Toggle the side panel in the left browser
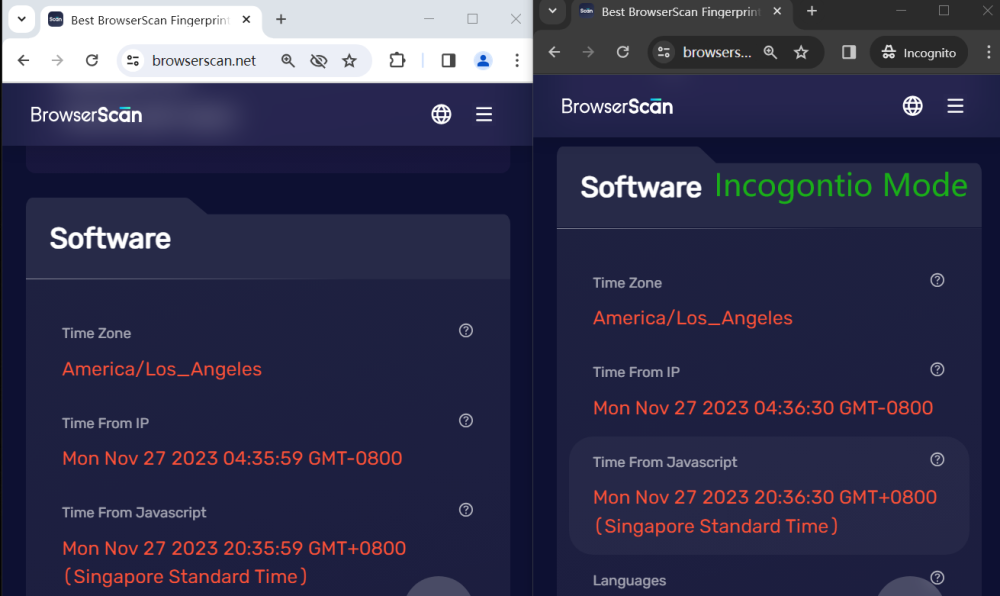The image size is (1000, 596). click(448, 61)
